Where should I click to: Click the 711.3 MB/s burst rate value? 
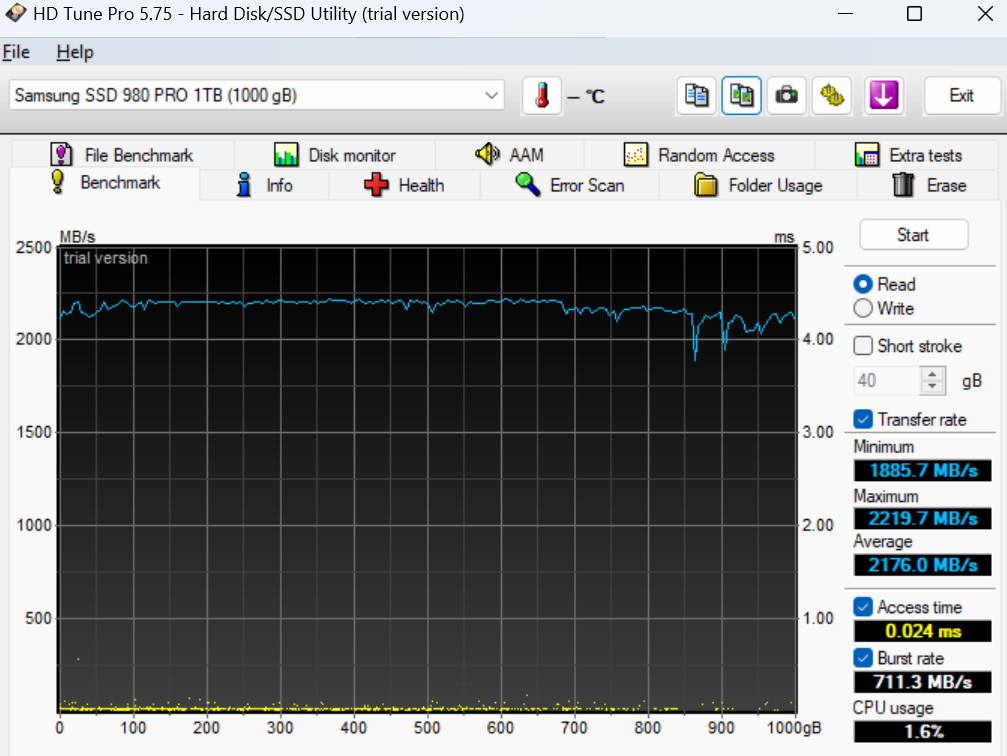click(x=923, y=681)
